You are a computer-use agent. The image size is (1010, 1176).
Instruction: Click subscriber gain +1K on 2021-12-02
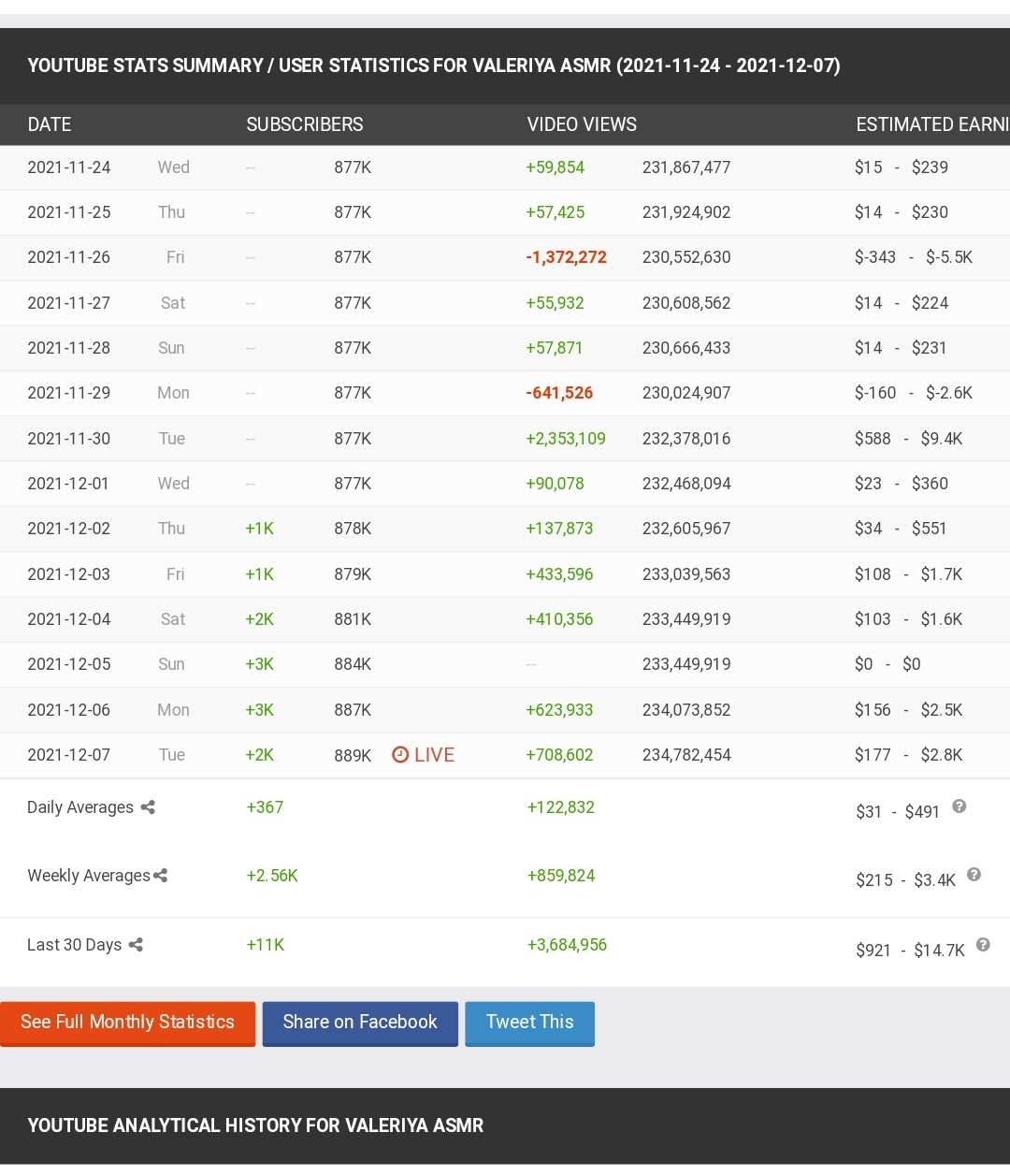[x=260, y=529]
